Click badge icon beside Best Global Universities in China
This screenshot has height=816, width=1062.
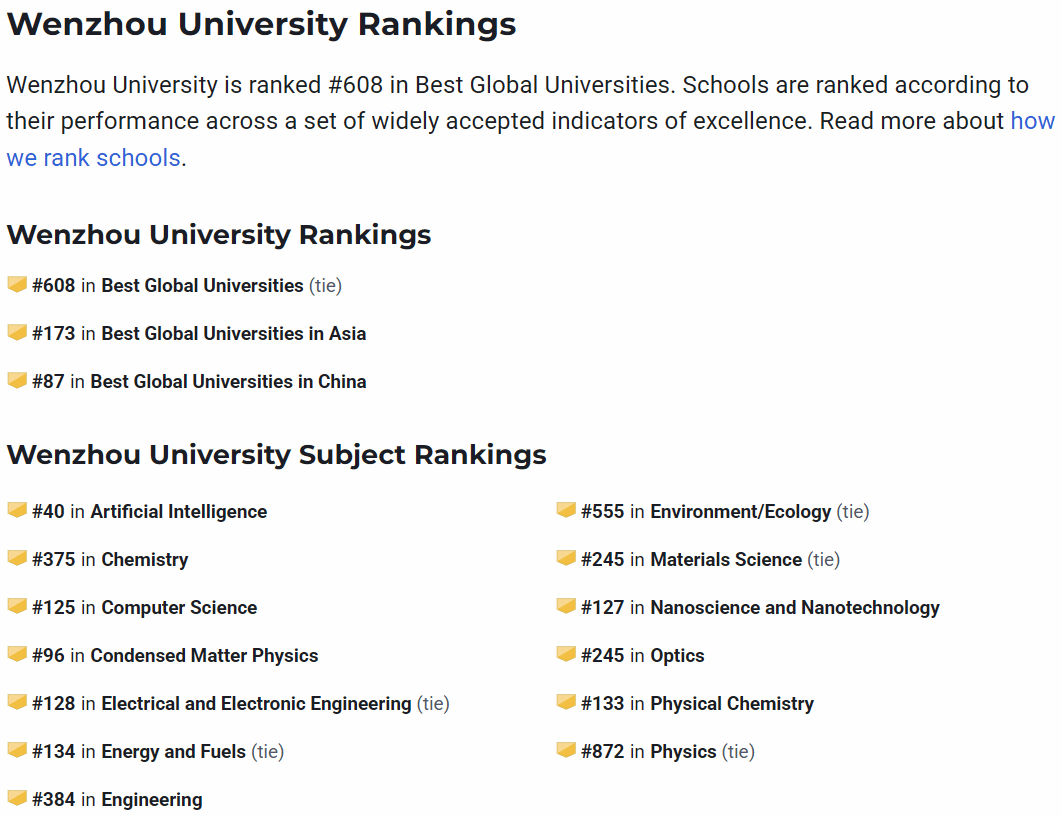point(17,380)
